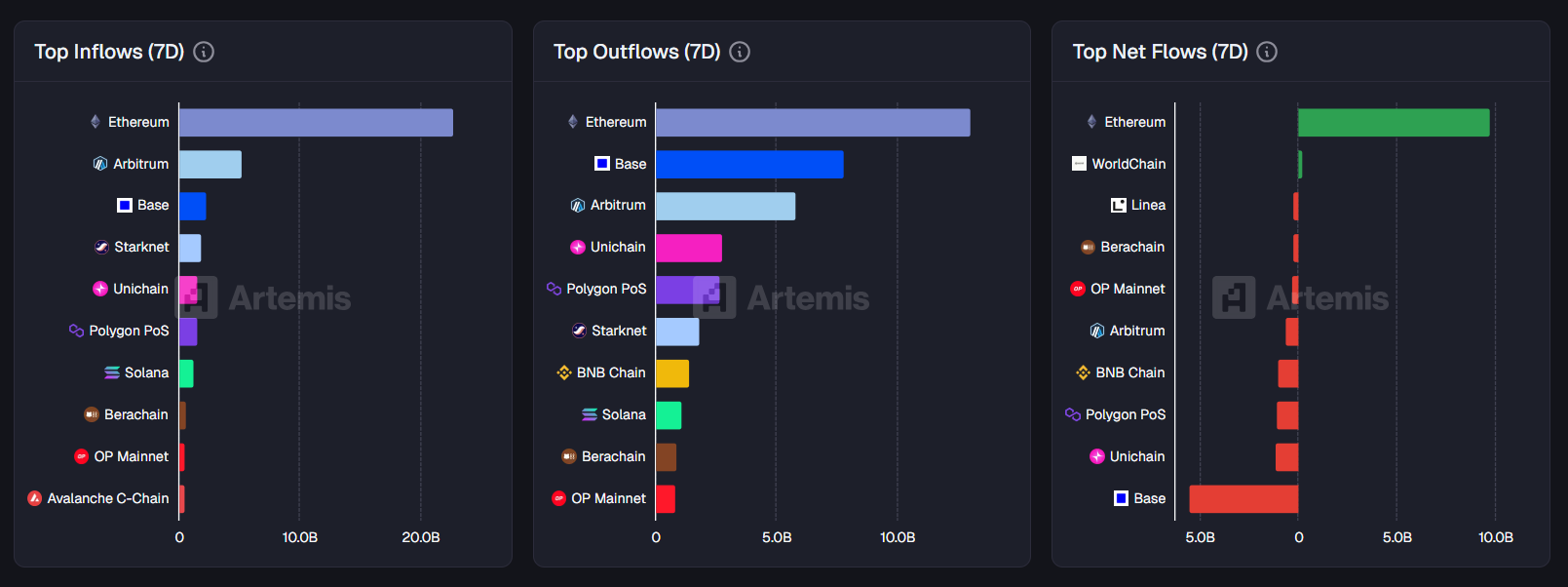Select the WorldChain icon in Top Net Flows
This screenshot has height=587, width=1568.
click(x=1079, y=164)
